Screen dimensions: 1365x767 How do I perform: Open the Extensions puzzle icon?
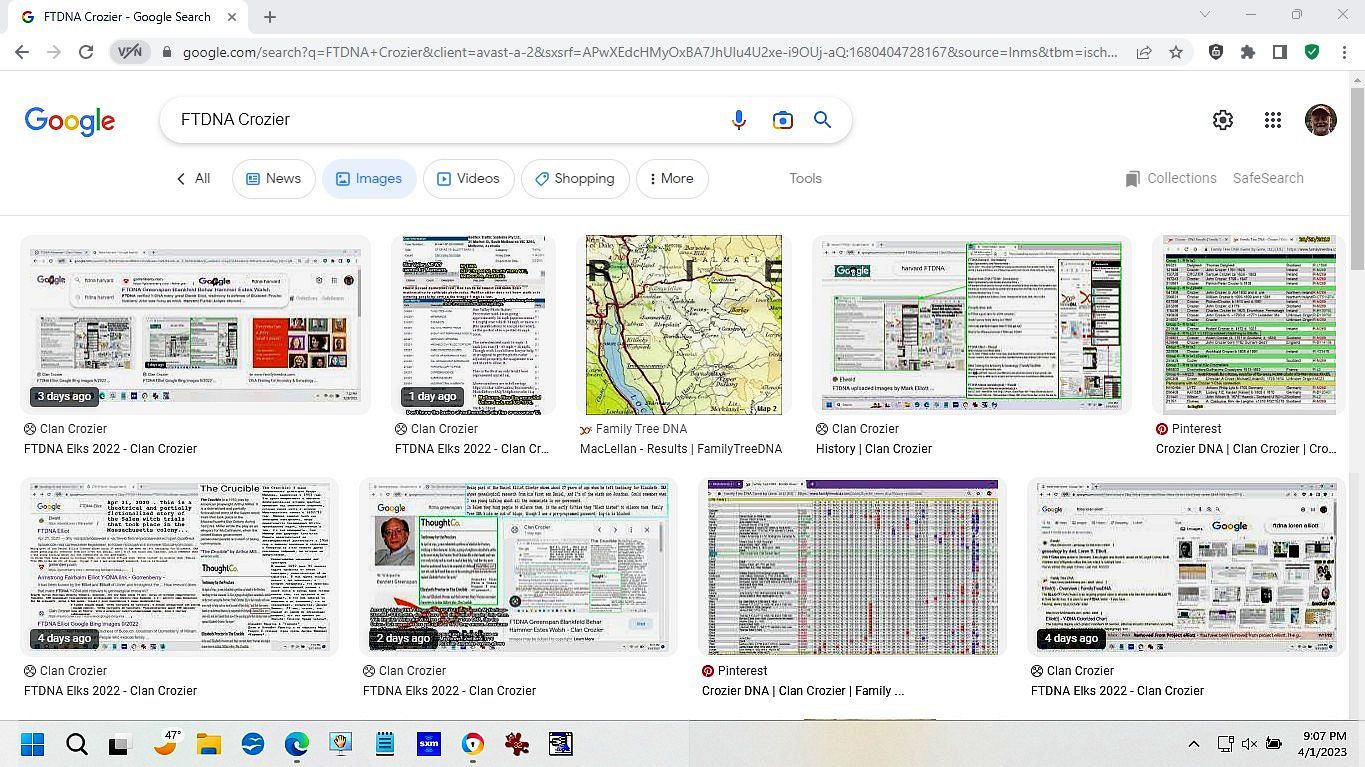point(1248,52)
